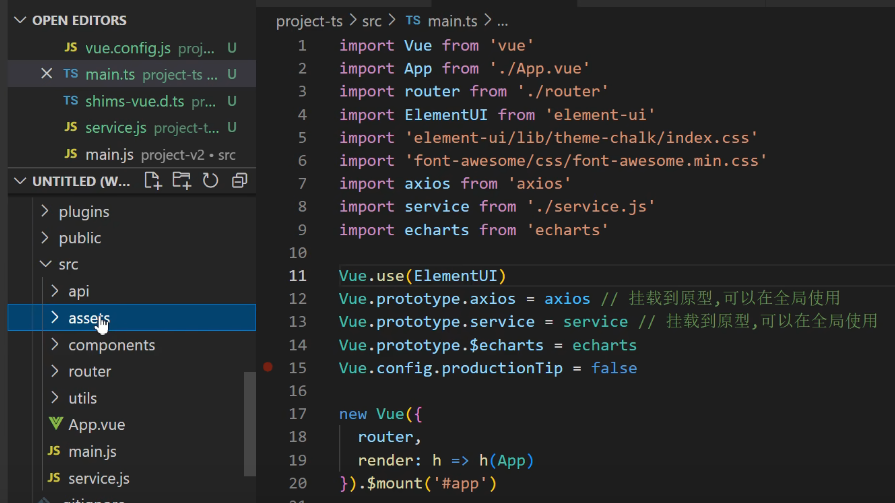
Task: Click line number 11 in gutter
Action: click(x=297, y=276)
